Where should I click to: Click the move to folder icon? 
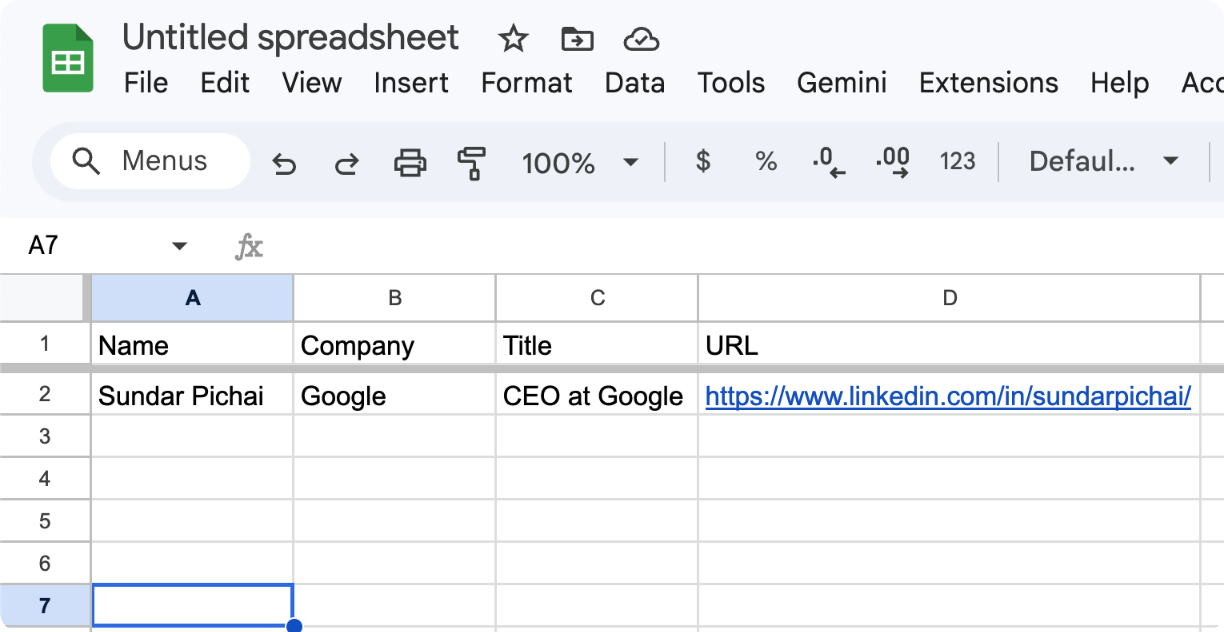(577, 39)
